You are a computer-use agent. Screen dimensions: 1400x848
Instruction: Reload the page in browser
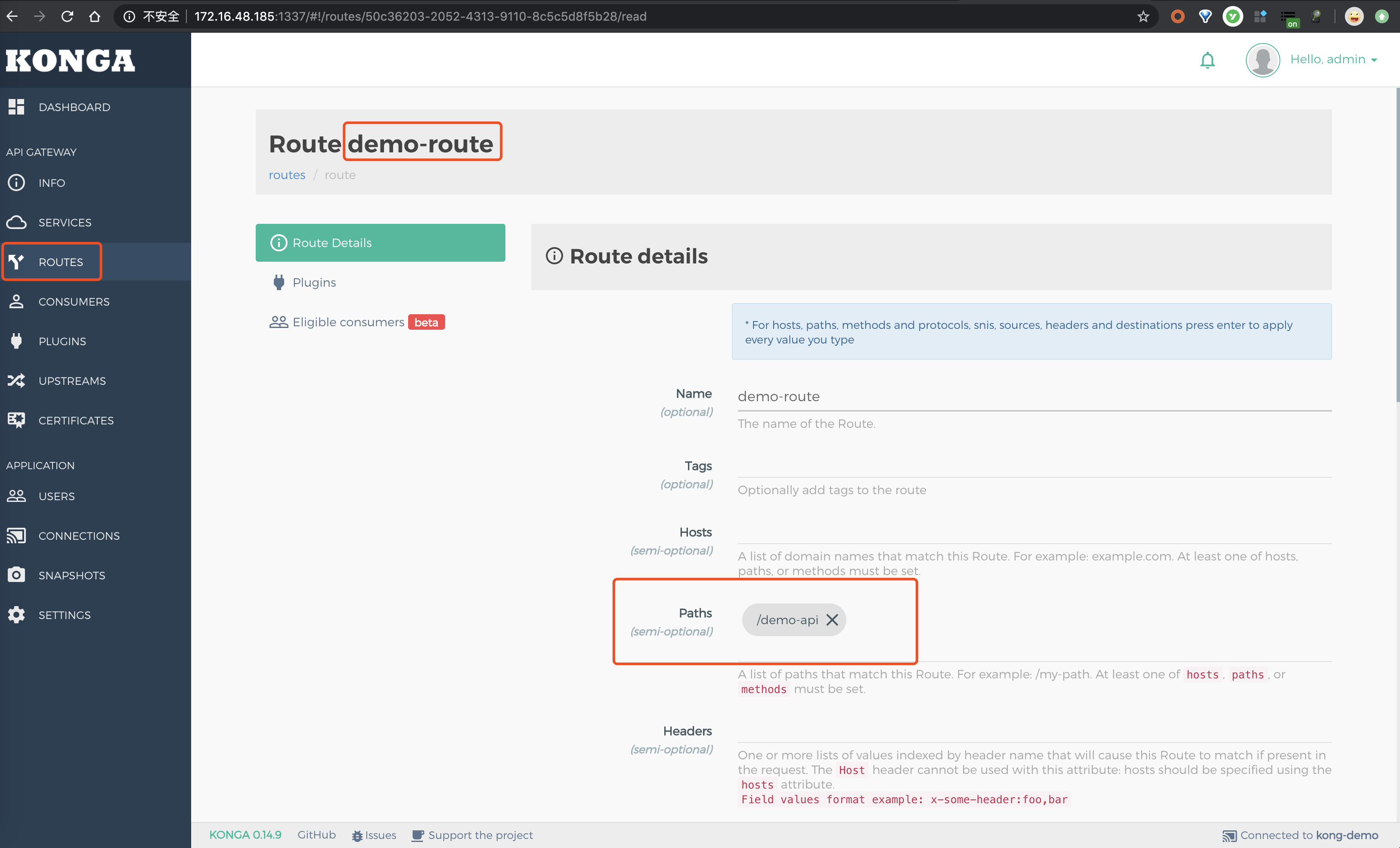click(x=67, y=16)
